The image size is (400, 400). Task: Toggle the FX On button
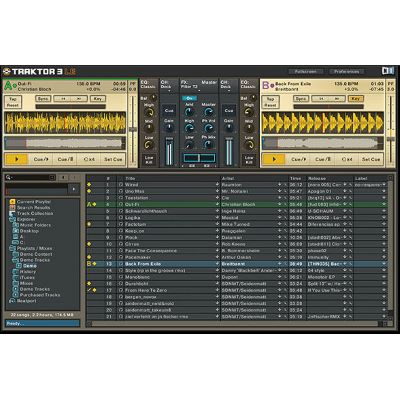pyautogui.click(x=189, y=98)
